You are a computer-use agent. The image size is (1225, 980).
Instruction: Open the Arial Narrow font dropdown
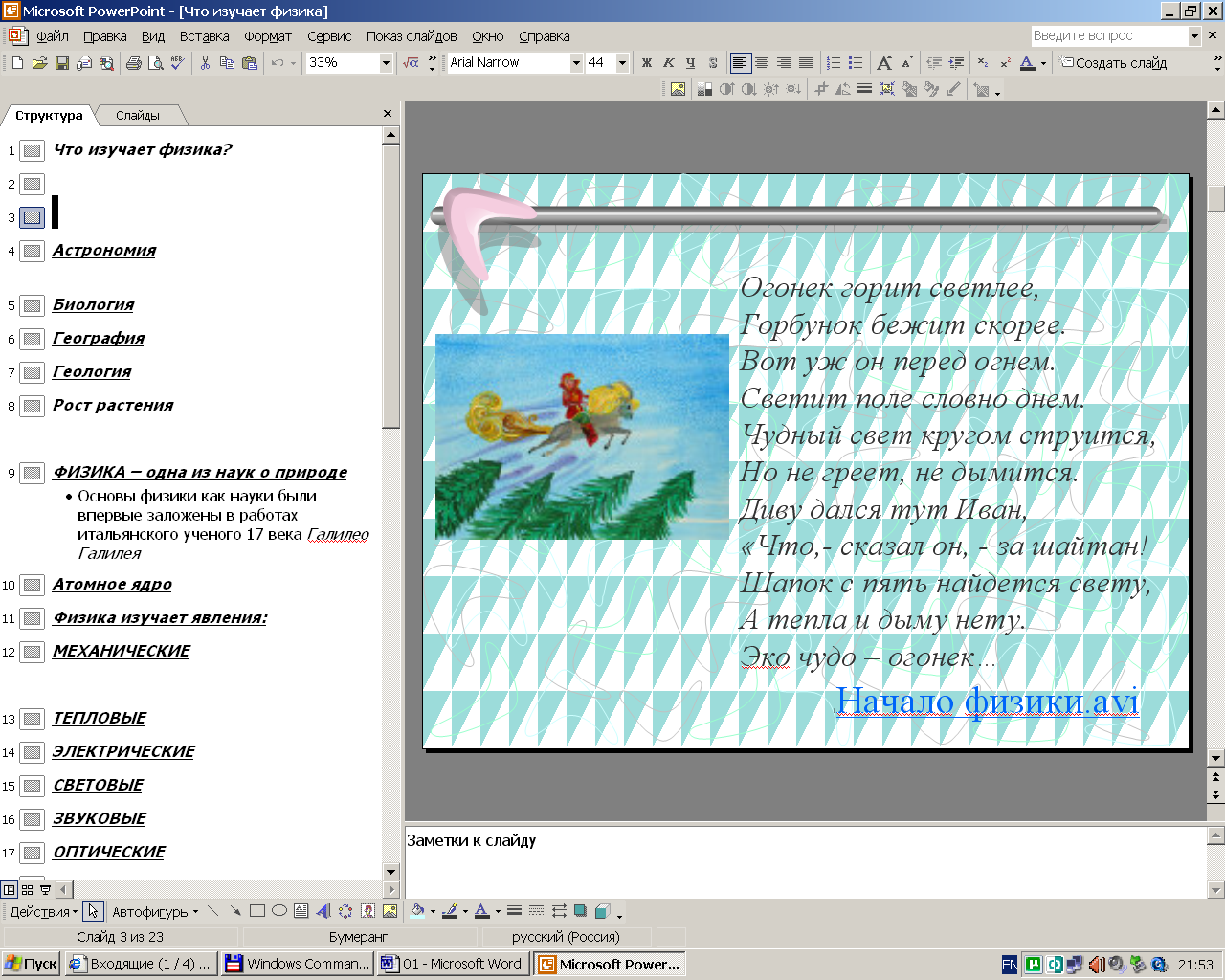pyautogui.click(x=576, y=63)
